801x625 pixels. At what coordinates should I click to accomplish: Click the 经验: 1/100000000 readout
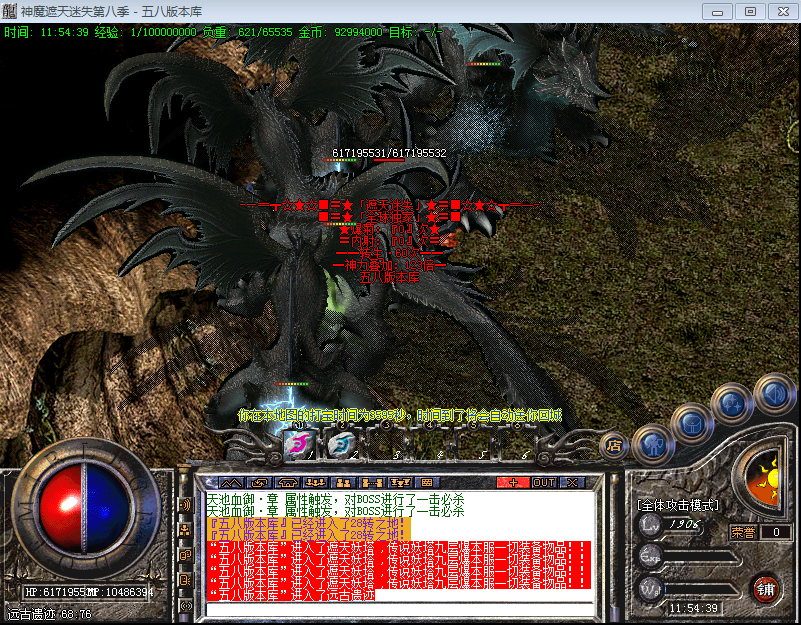pos(146,32)
